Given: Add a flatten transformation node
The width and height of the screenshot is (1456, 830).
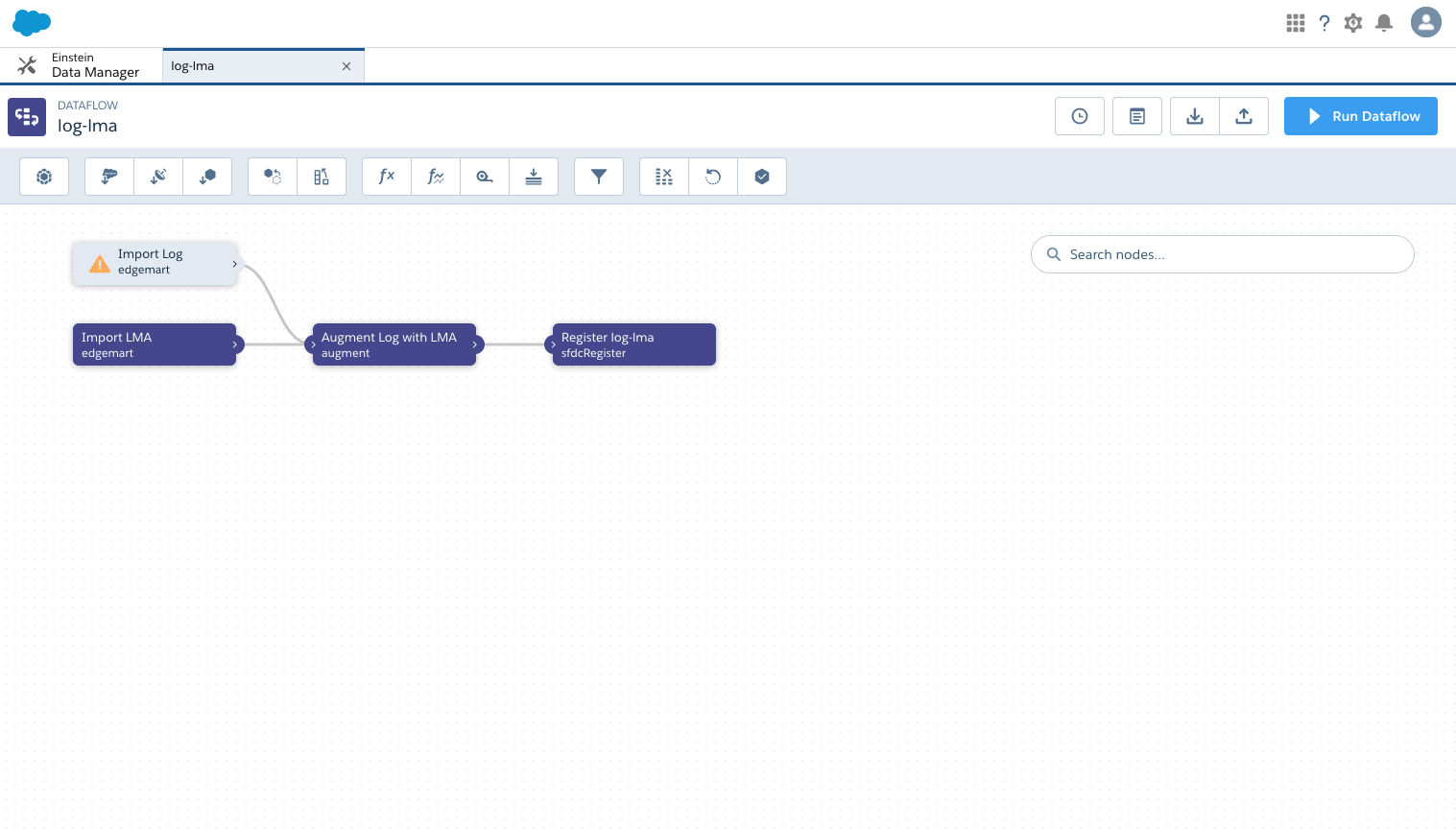Looking at the screenshot, I should coord(534,177).
